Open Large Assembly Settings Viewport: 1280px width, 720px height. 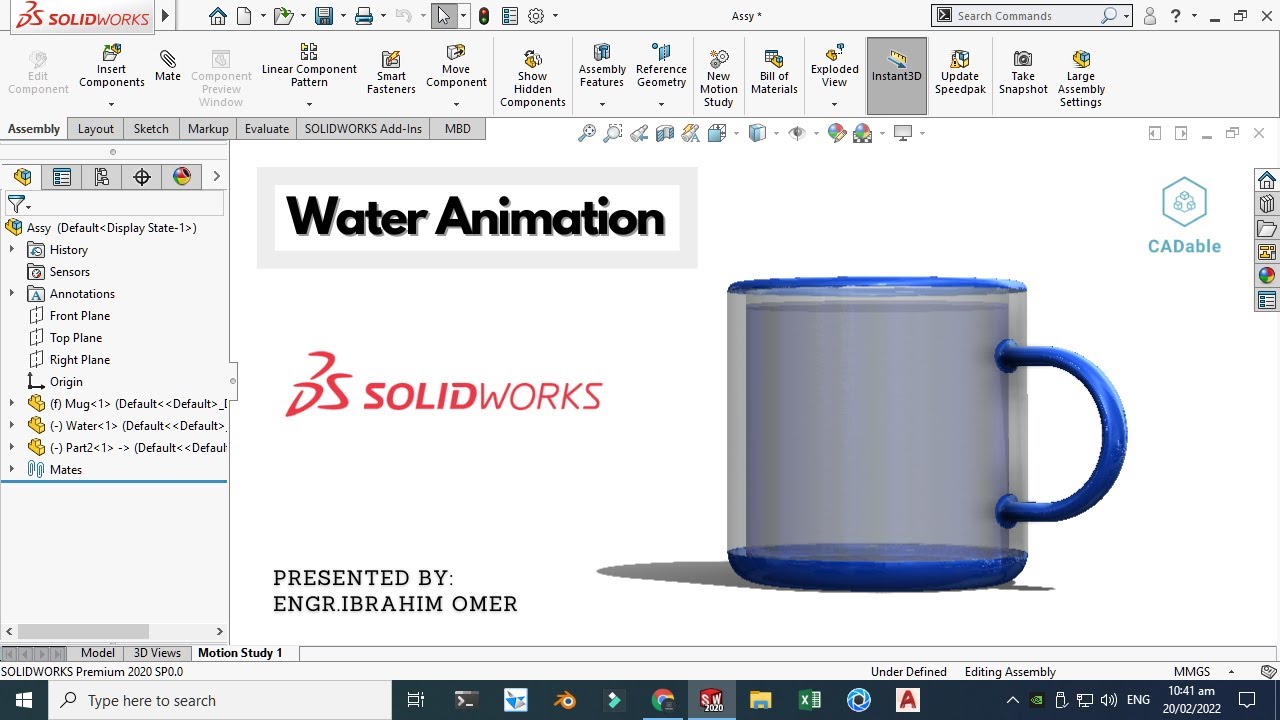(1080, 78)
